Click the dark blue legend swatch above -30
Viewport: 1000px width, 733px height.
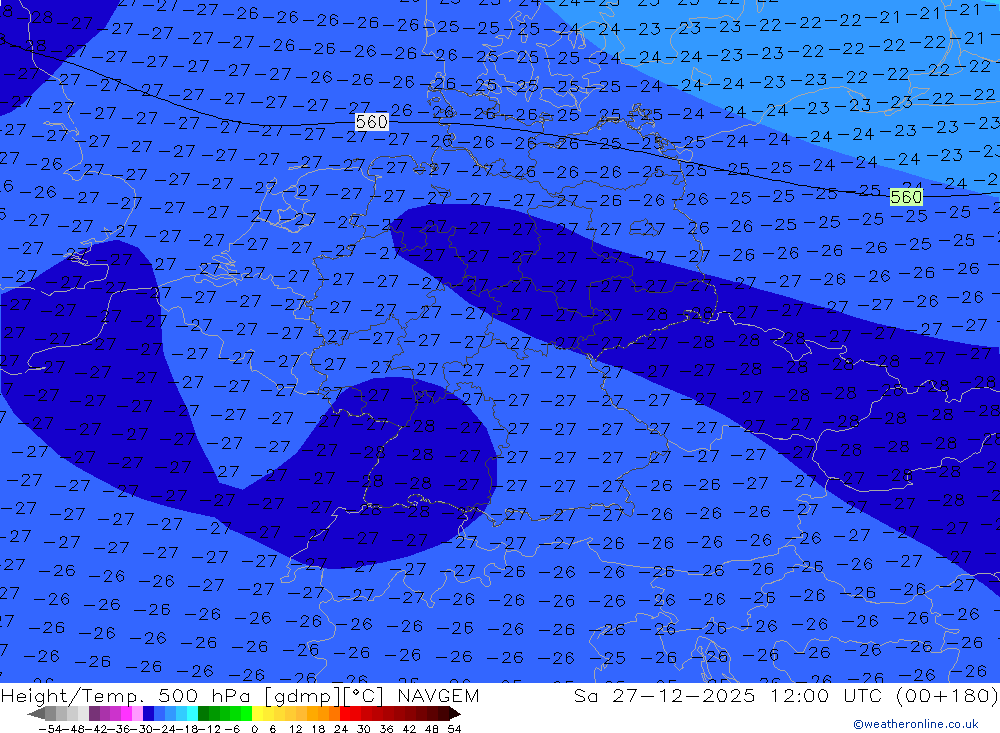tap(148, 713)
